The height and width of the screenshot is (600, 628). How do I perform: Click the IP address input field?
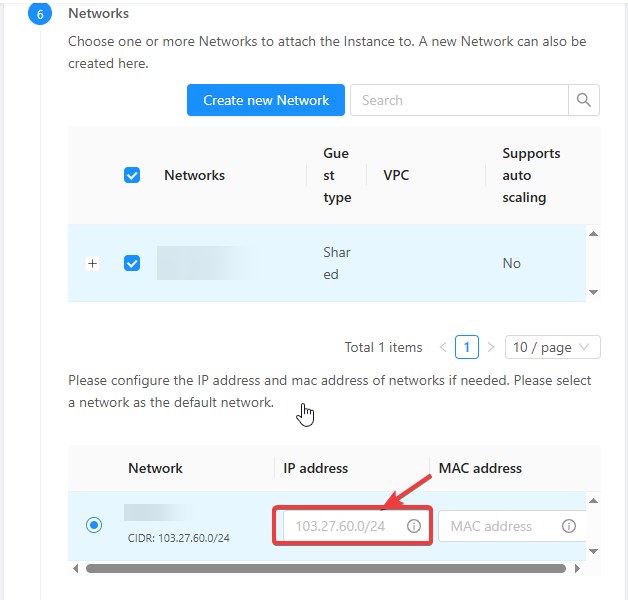coord(352,526)
